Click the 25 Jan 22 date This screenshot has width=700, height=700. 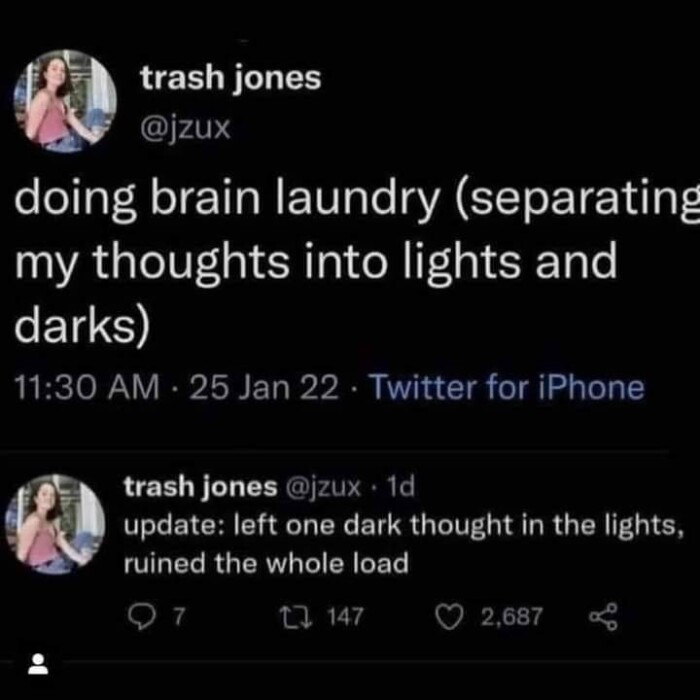(x=264, y=387)
